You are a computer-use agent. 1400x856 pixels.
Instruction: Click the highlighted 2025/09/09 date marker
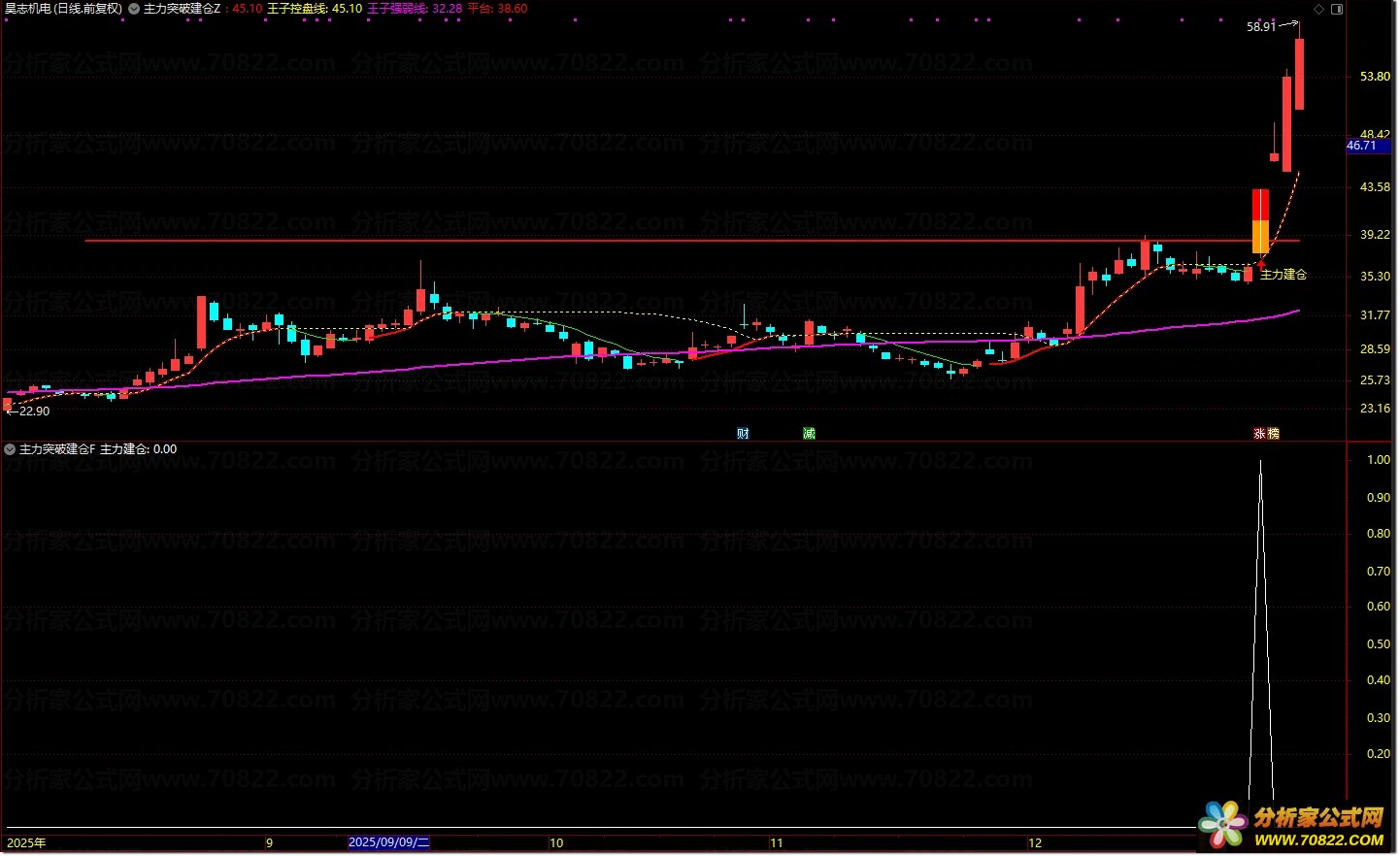[388, 842]
